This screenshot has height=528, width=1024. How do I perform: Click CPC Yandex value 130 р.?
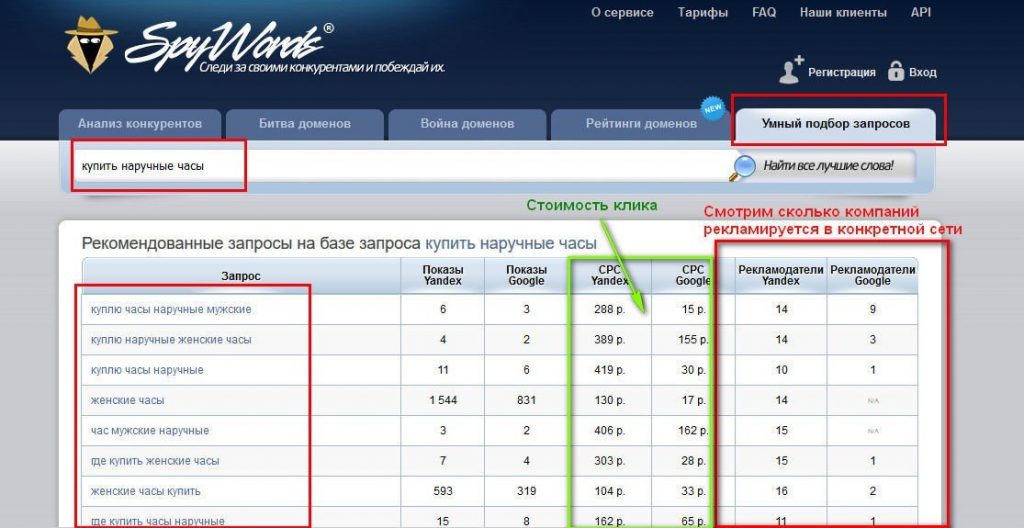609,401
